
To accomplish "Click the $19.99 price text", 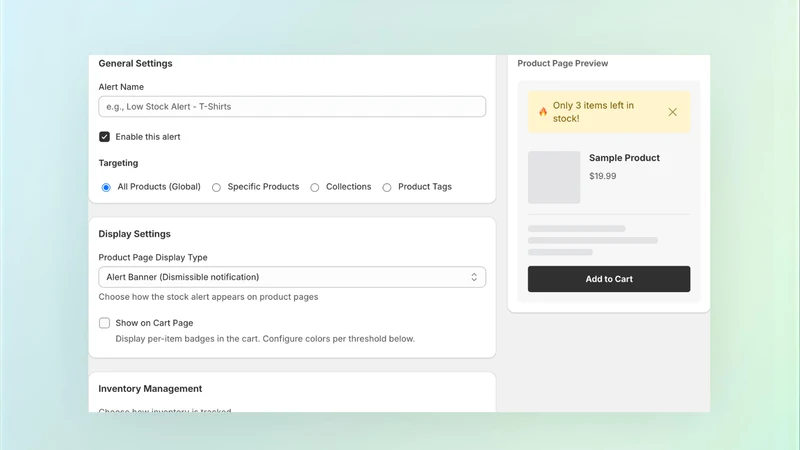I will coord(603,176).
